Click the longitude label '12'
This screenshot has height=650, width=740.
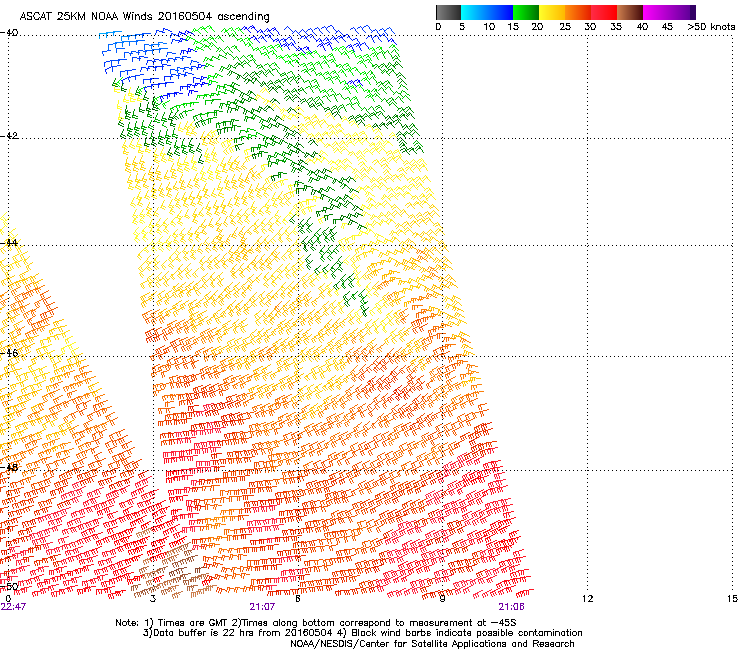click(x=587, y=599)
